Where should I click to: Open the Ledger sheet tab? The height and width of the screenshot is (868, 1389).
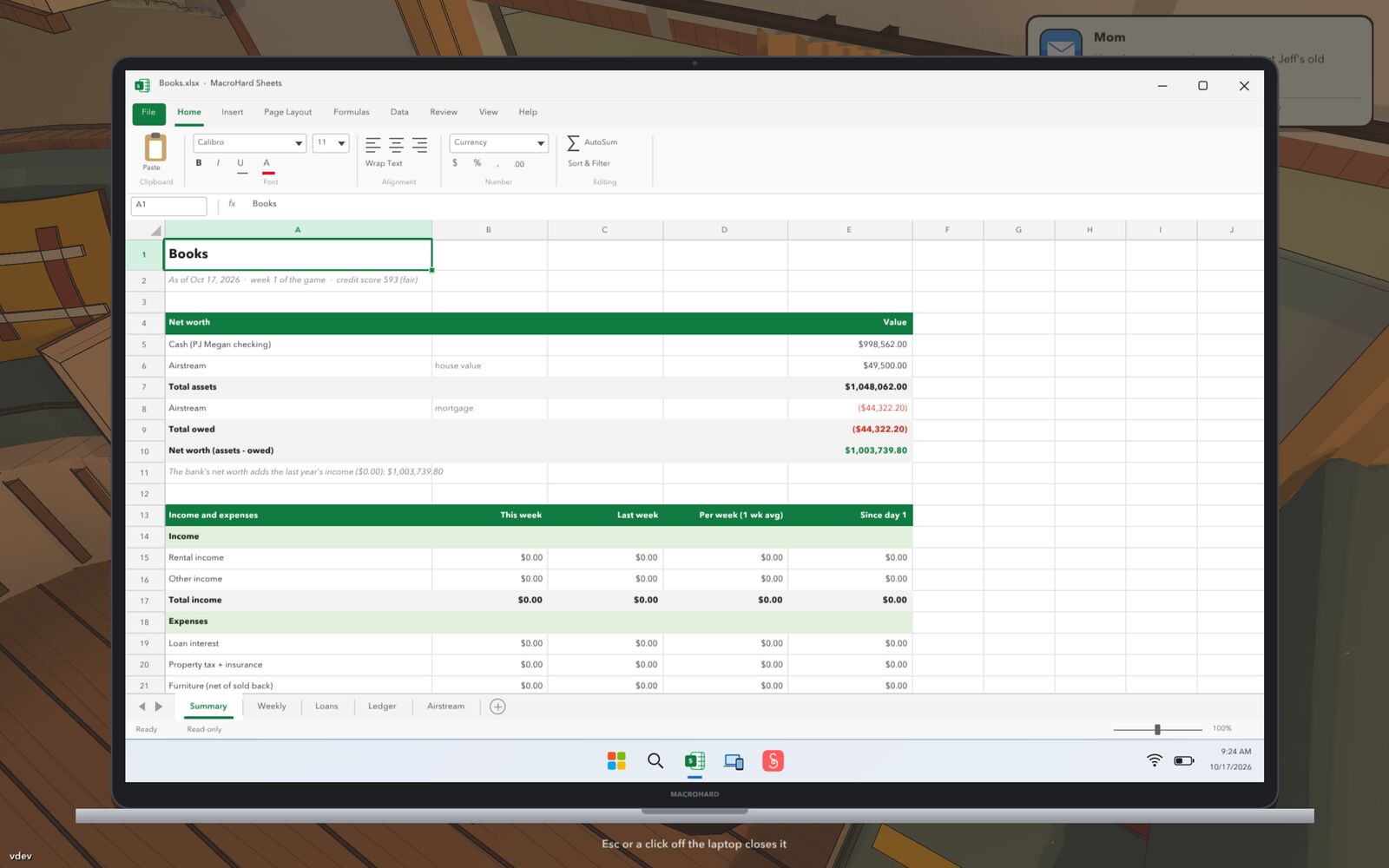[x=382, y=707]
